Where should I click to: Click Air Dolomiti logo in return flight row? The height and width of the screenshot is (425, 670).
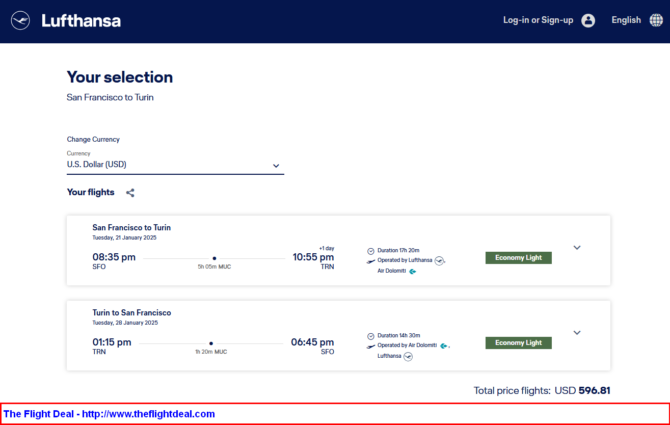[444, 346]
